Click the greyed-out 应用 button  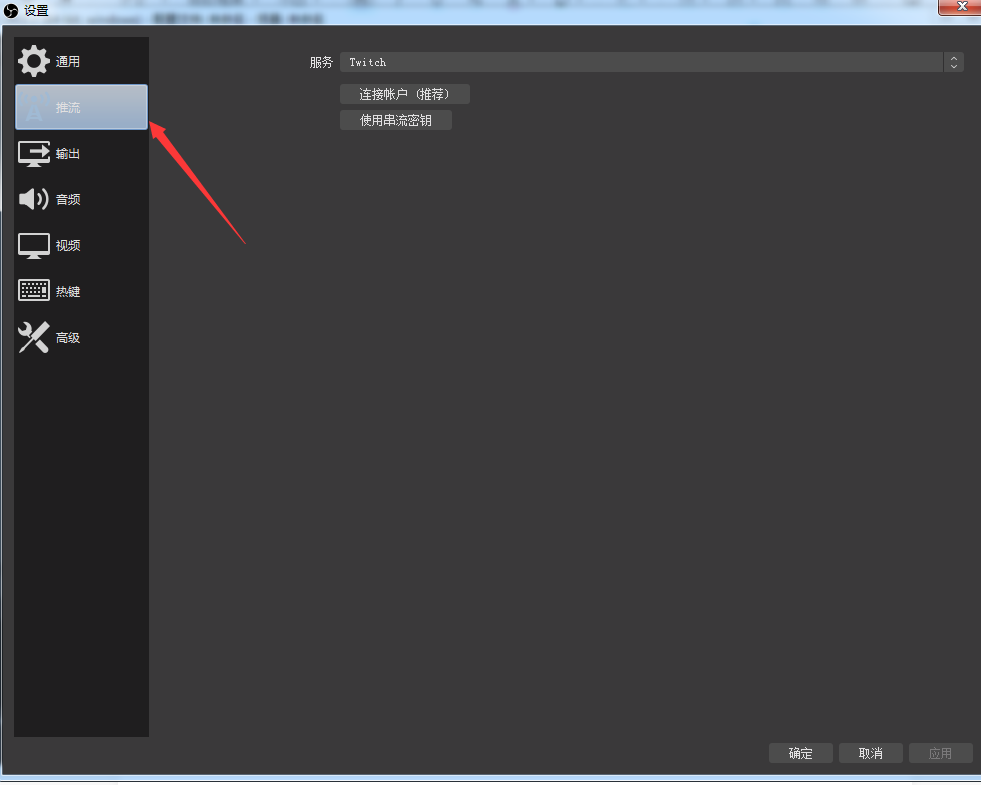pyautogui.click(x=940, y=753)
